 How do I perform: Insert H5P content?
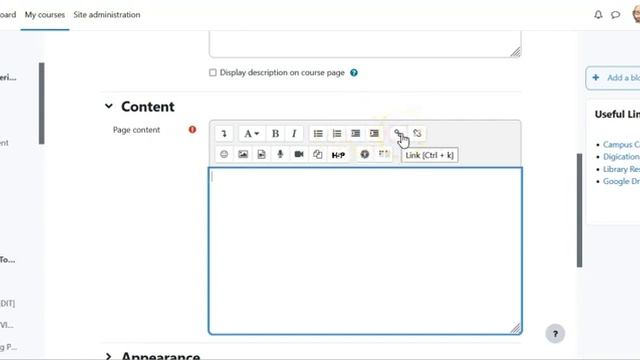click(338, 155)
